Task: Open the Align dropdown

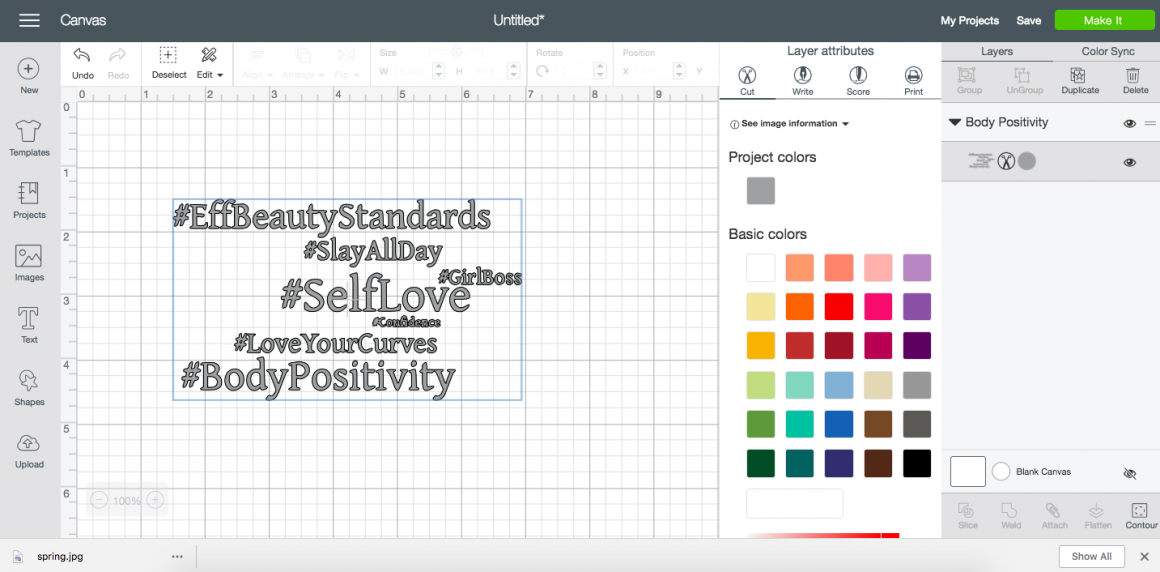Action: point(258,64)
